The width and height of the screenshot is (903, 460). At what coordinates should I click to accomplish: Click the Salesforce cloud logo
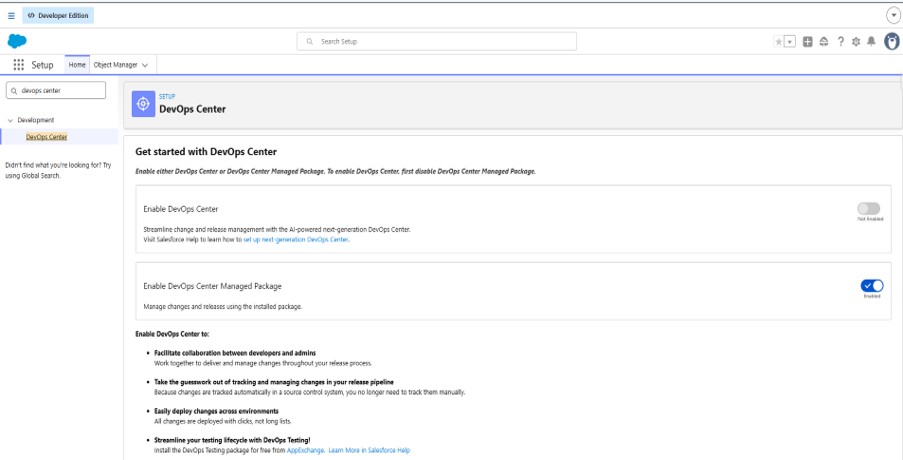point(17,41)
